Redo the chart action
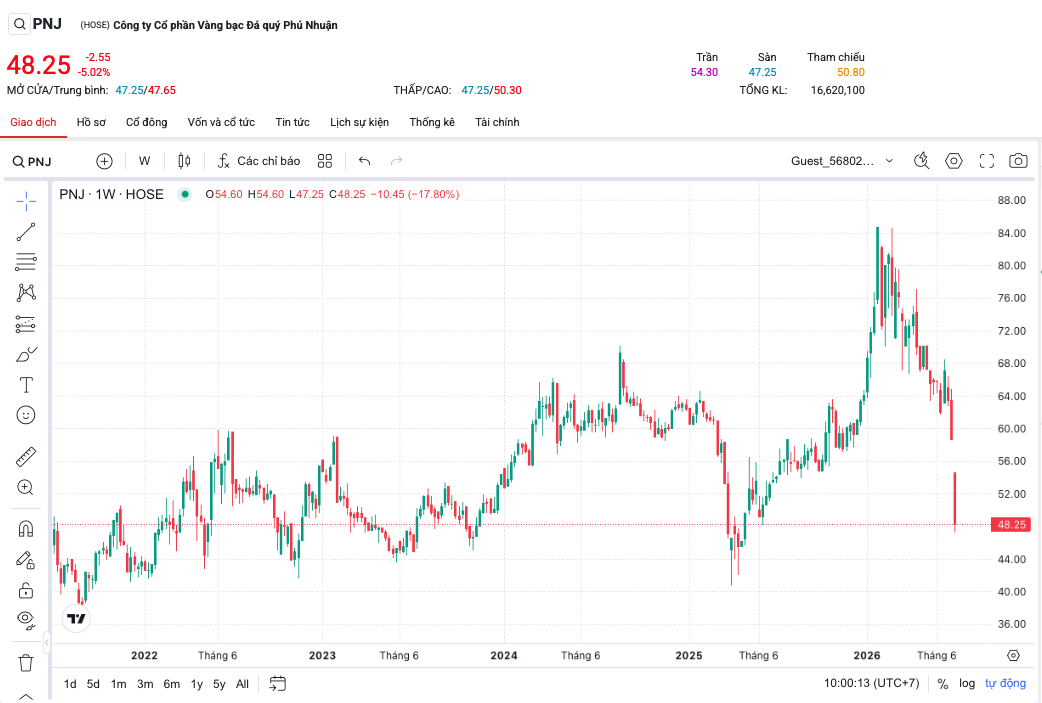 coord(397,161)
